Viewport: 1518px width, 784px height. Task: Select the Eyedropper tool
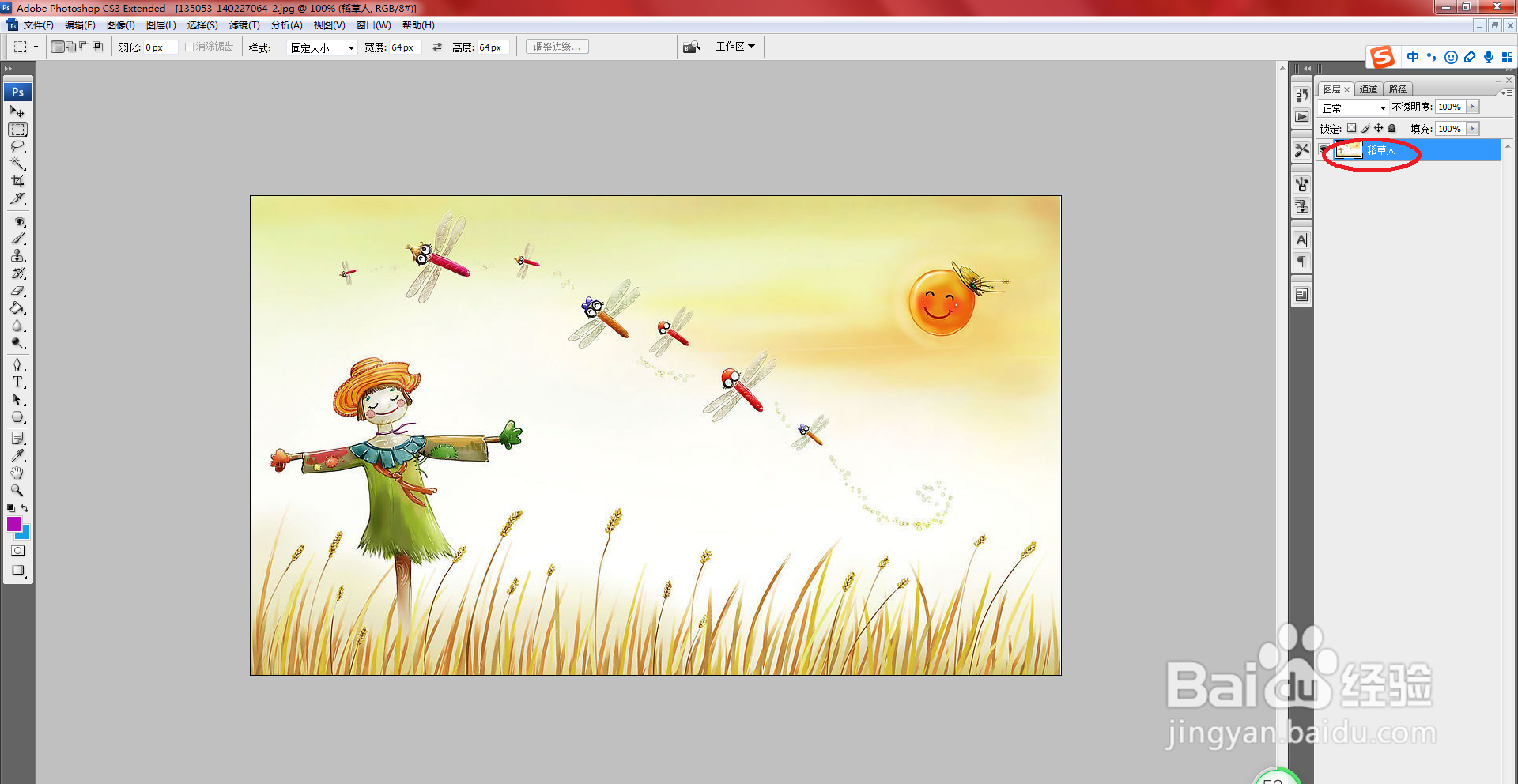tap(17, 455)
